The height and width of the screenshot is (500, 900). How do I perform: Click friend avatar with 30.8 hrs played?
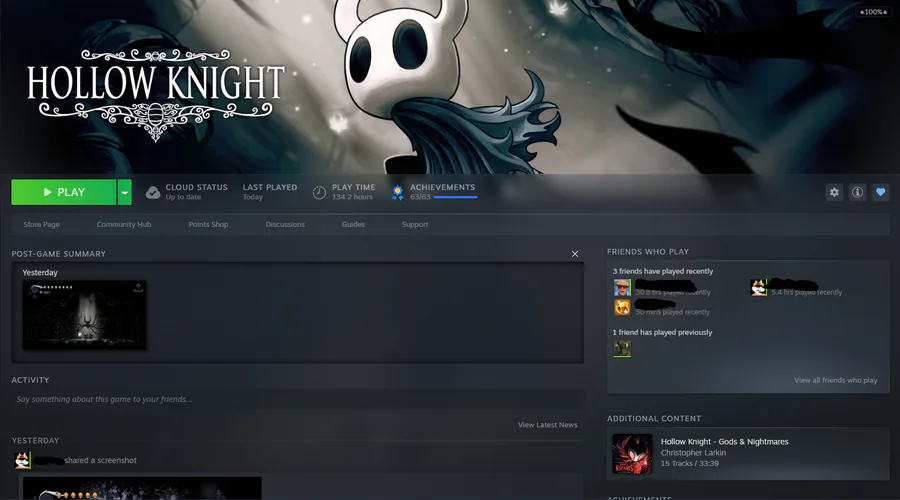(x=622, y=288)
